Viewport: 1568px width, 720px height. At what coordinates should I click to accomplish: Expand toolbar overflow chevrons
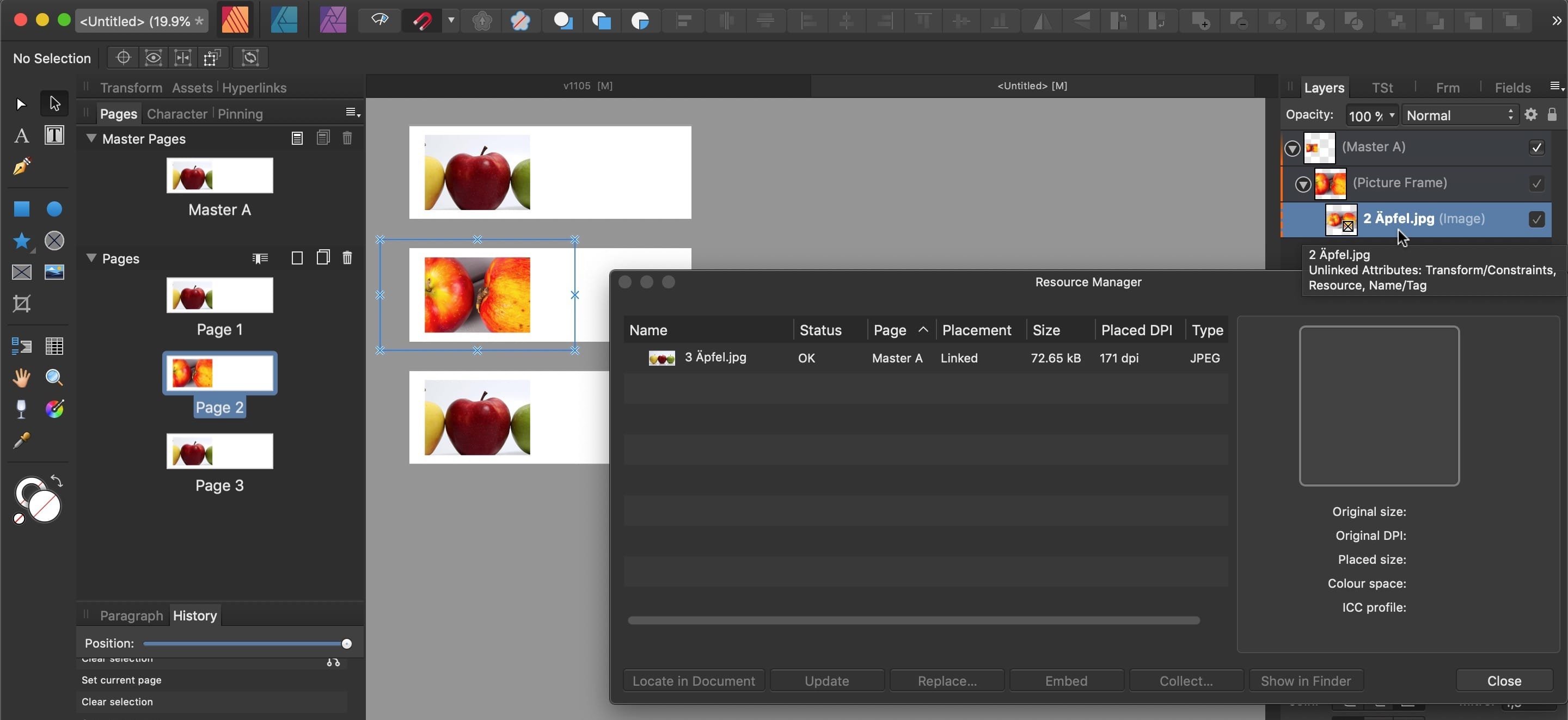click(x=1557, y=21)
